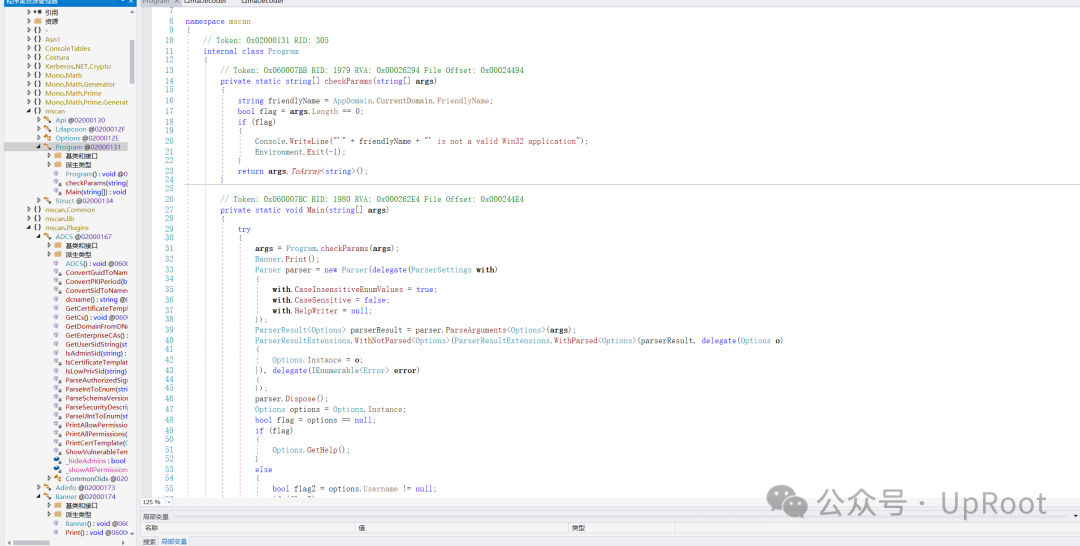Collapse the mscan.Plugins namespace node
This screenshot has height=546, width=1080.
[29, 227]
